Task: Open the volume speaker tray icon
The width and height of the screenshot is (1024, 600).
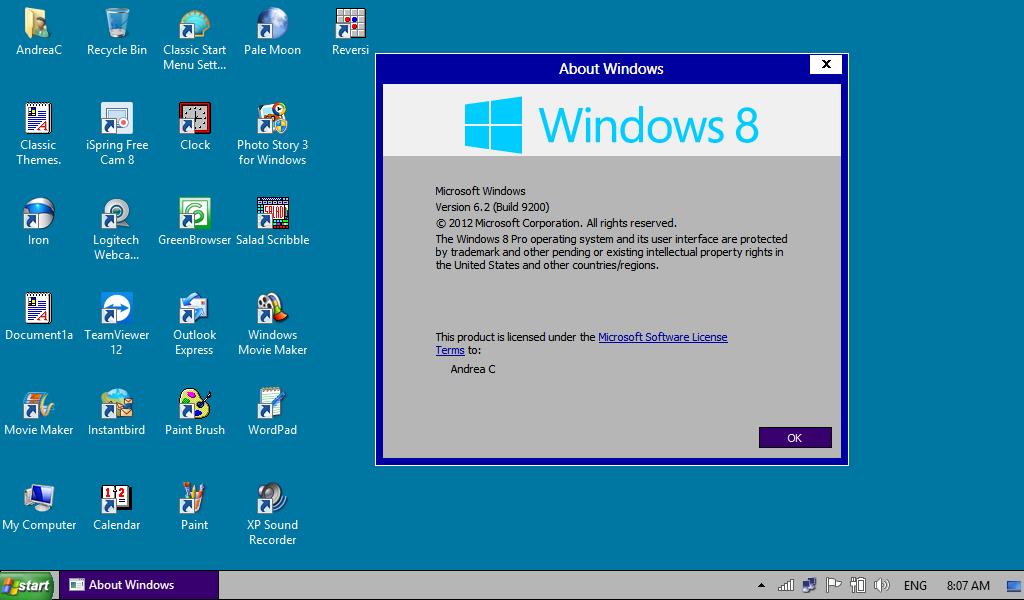Action: coord(882,585)
